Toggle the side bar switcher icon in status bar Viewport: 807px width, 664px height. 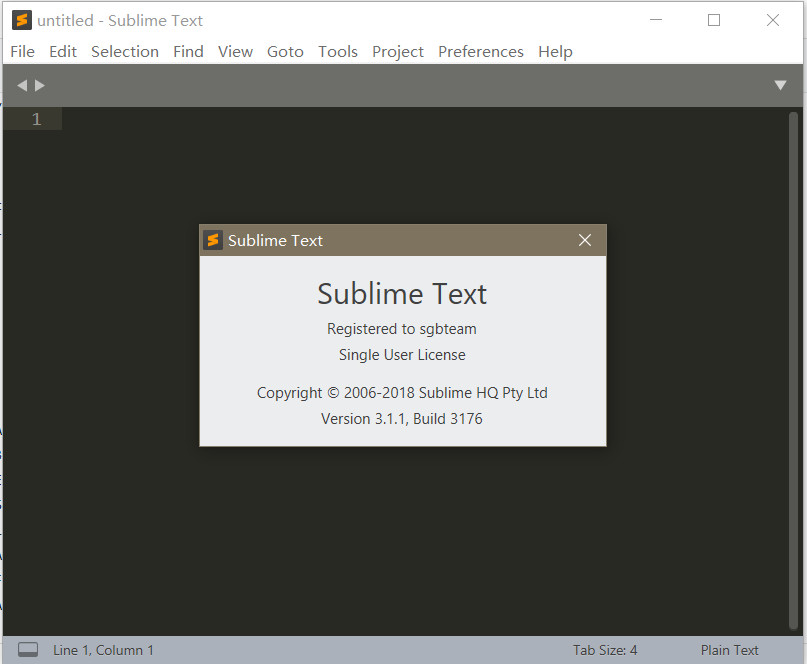tap(28, 650)
